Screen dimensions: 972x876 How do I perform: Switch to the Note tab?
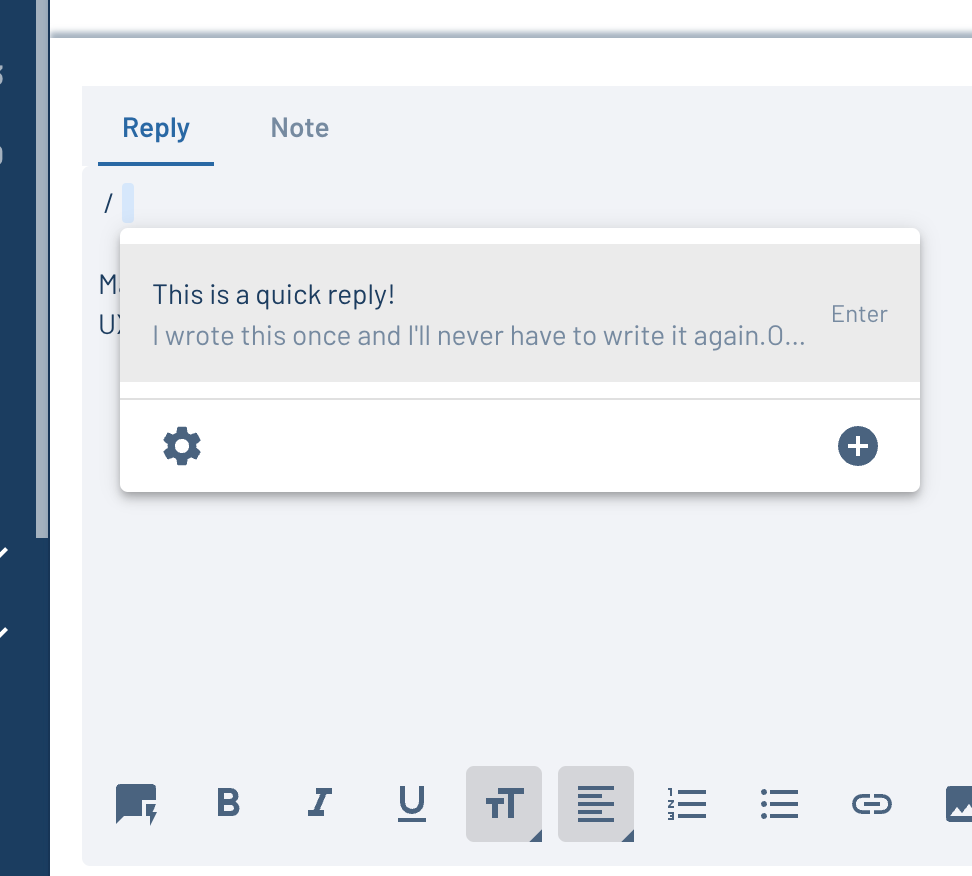(x=299, y=128)
